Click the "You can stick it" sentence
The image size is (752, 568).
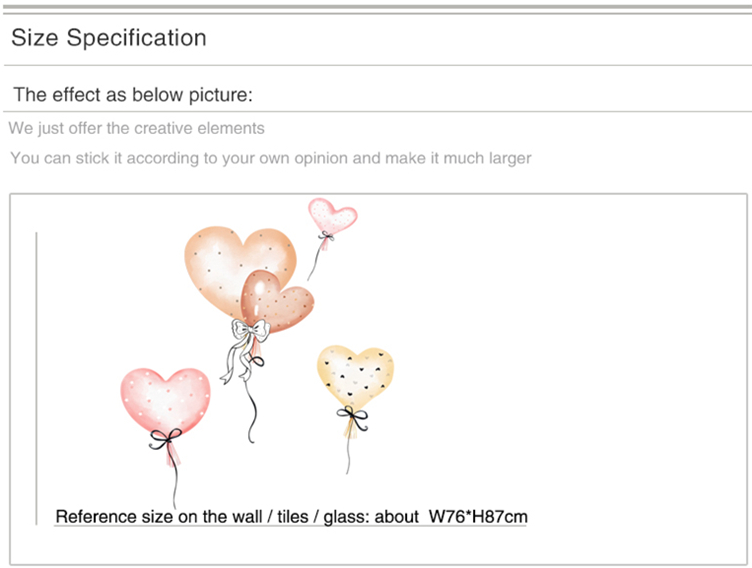(x=270, y=158)
